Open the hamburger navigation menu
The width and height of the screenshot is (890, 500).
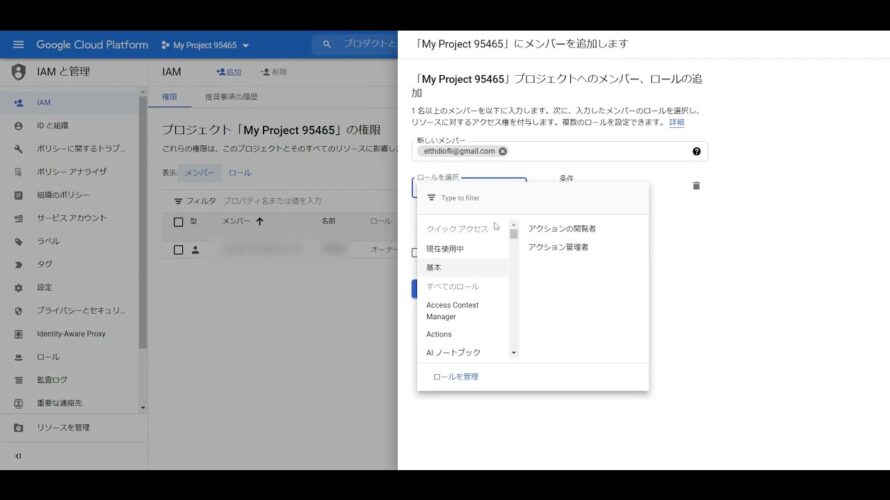click(x=18, y=44)
